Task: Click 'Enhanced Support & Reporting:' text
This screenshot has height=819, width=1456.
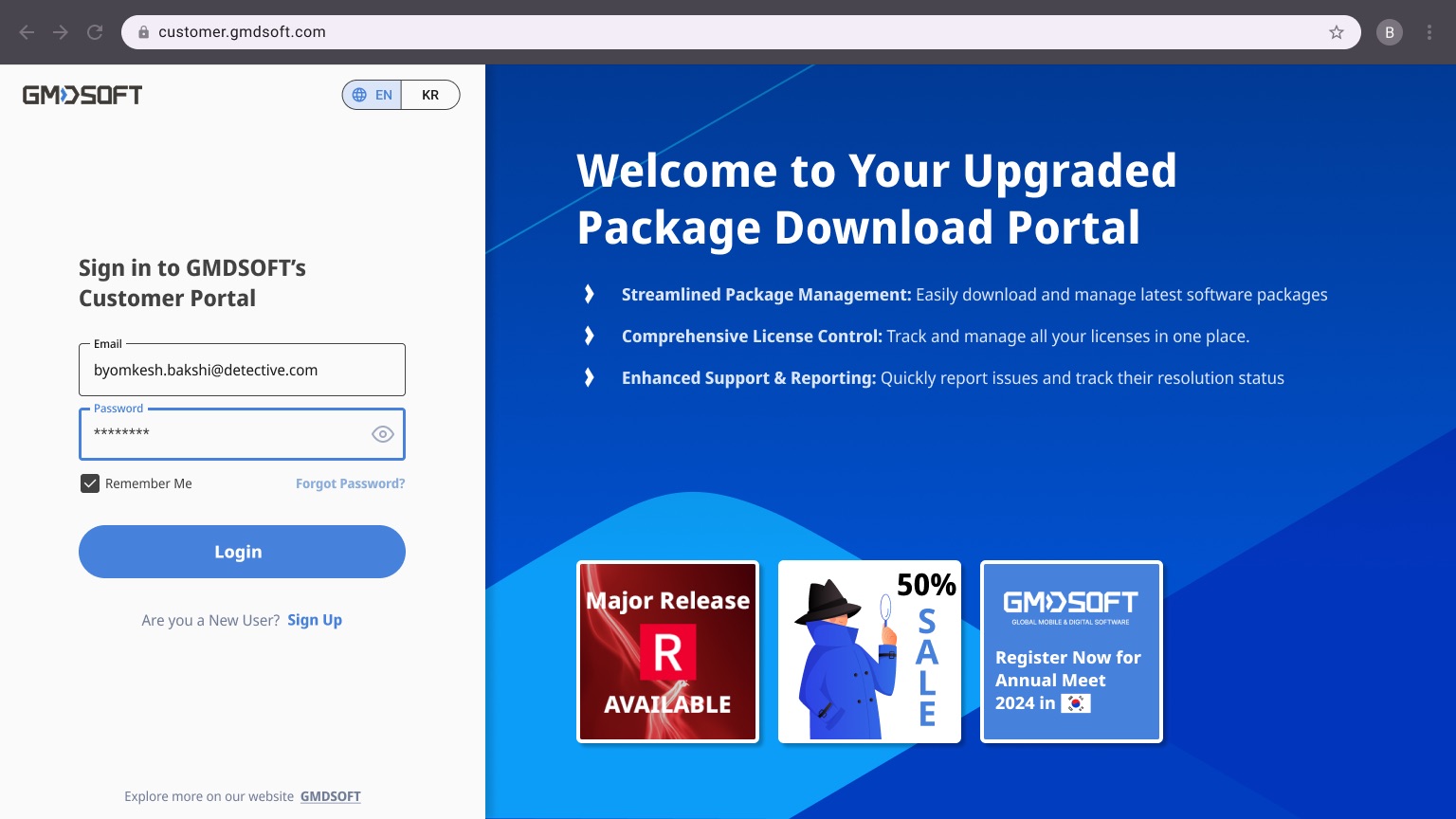Action: pos(749,377)
